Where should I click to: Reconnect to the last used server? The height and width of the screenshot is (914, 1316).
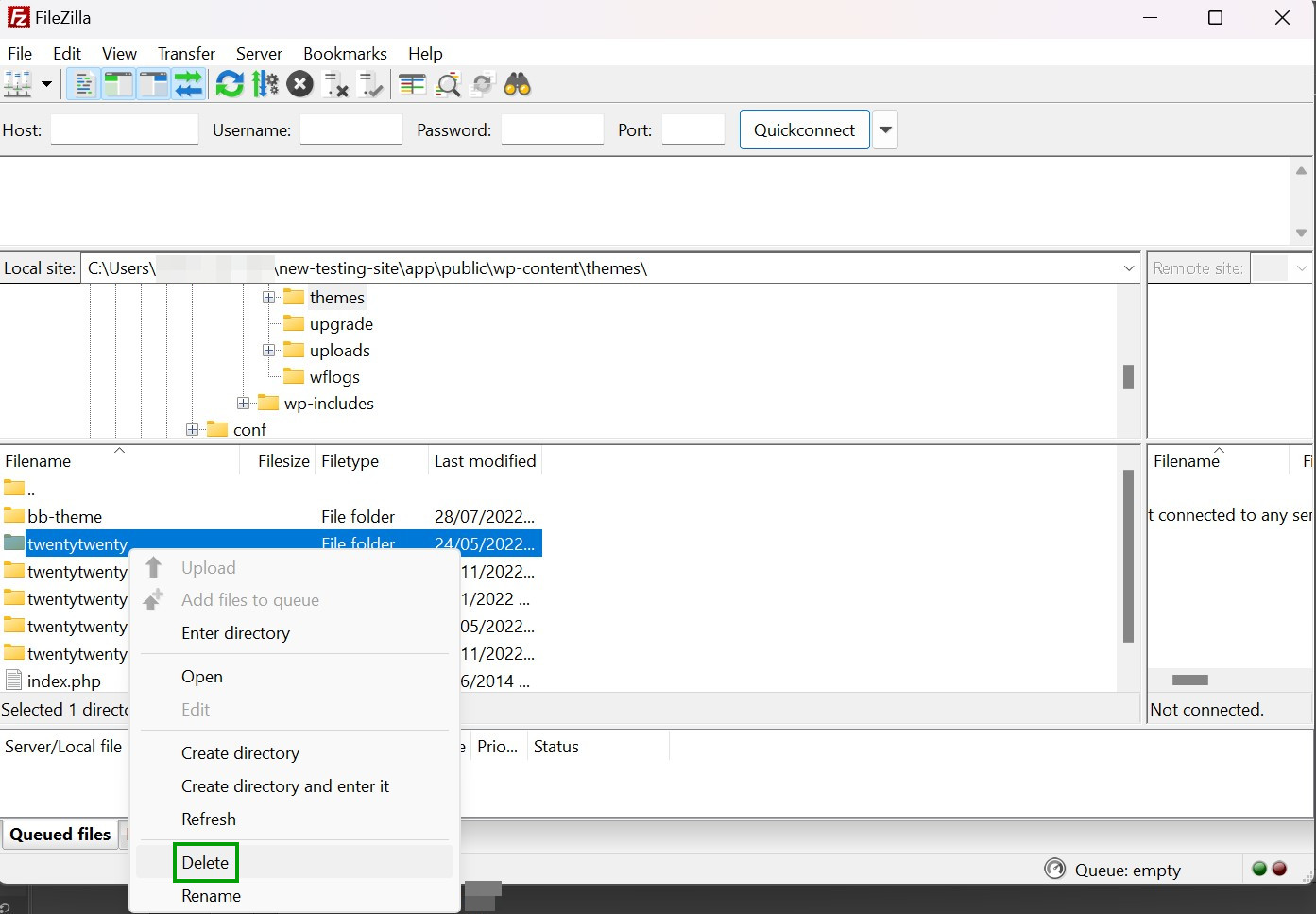click(x=370, y=84)
